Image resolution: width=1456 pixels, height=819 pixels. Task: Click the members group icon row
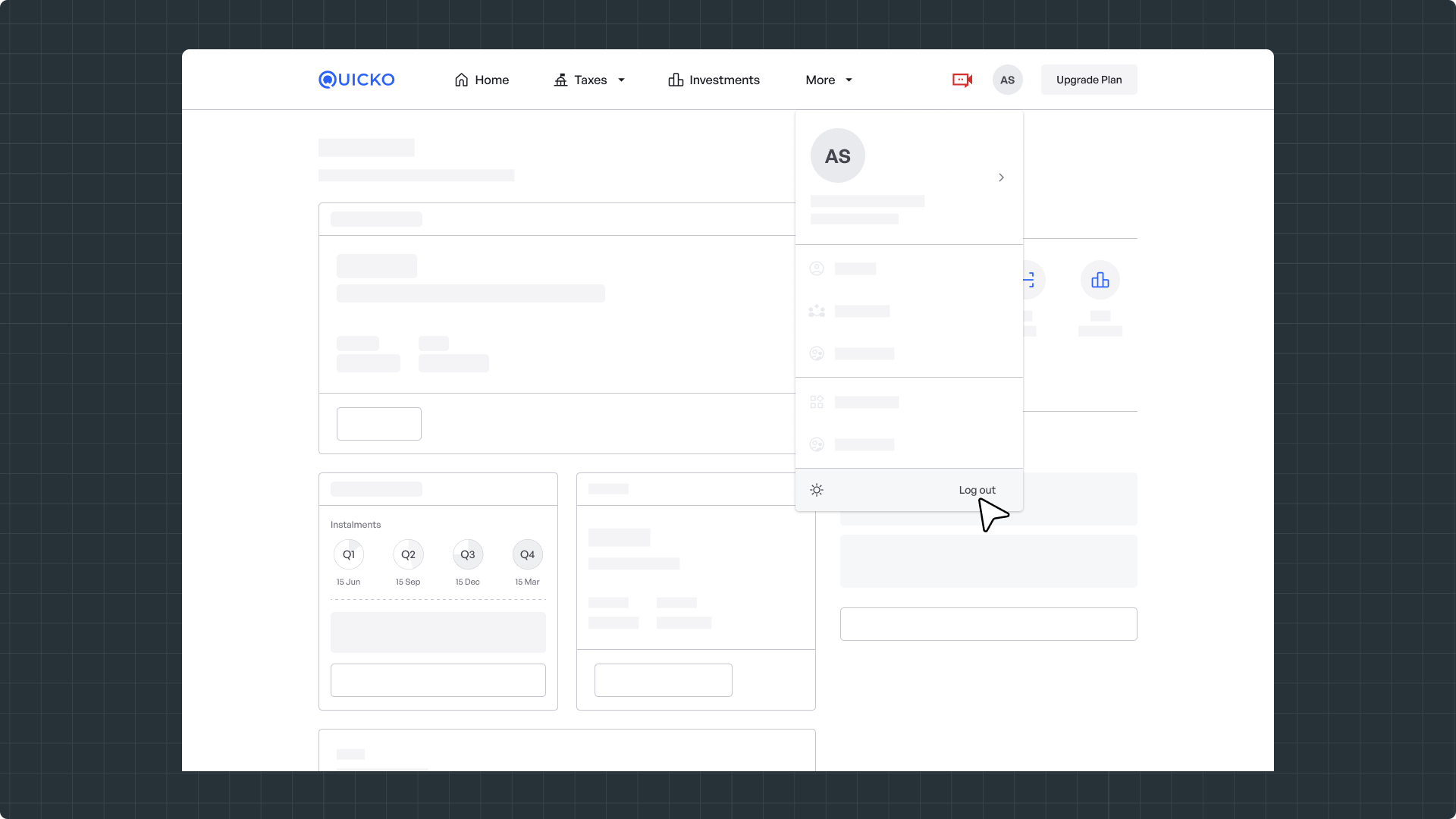(x=908, y=311)
